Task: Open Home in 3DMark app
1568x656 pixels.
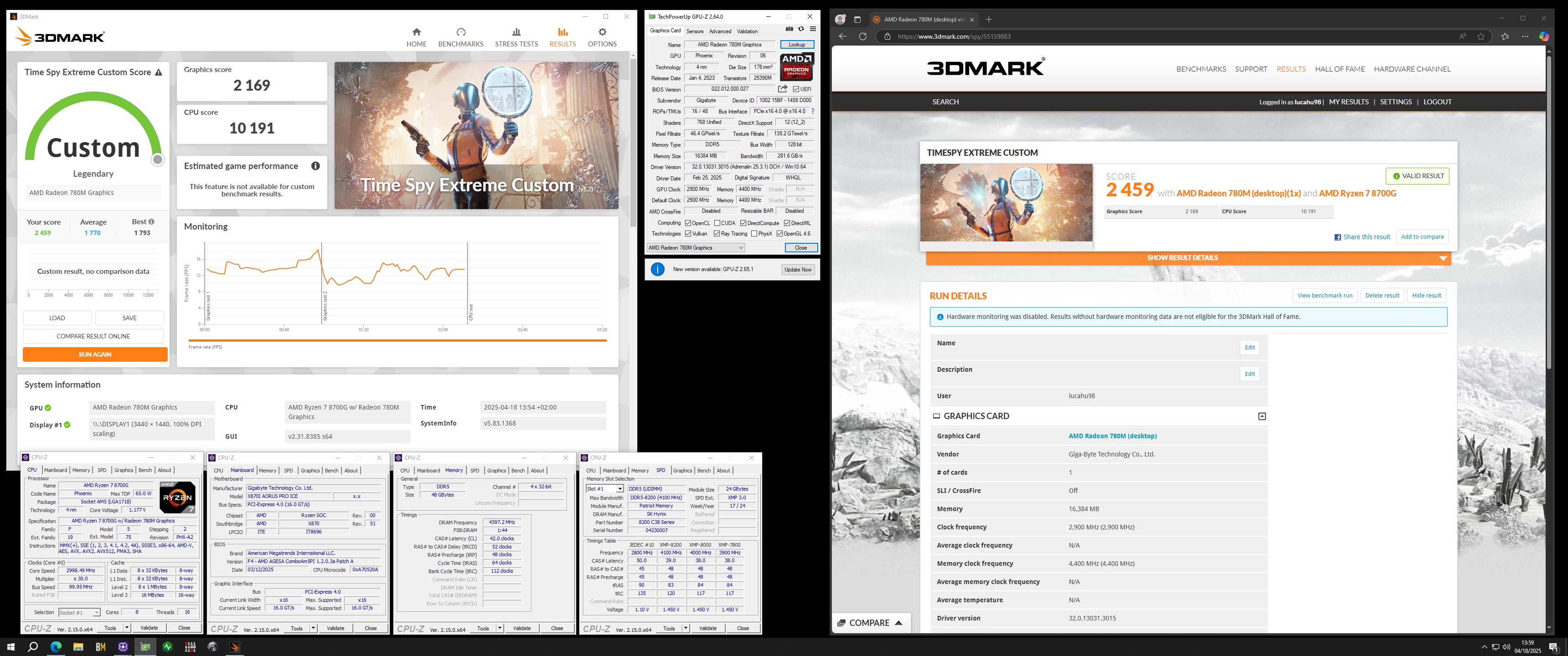Action: click(x=416, y=37)
